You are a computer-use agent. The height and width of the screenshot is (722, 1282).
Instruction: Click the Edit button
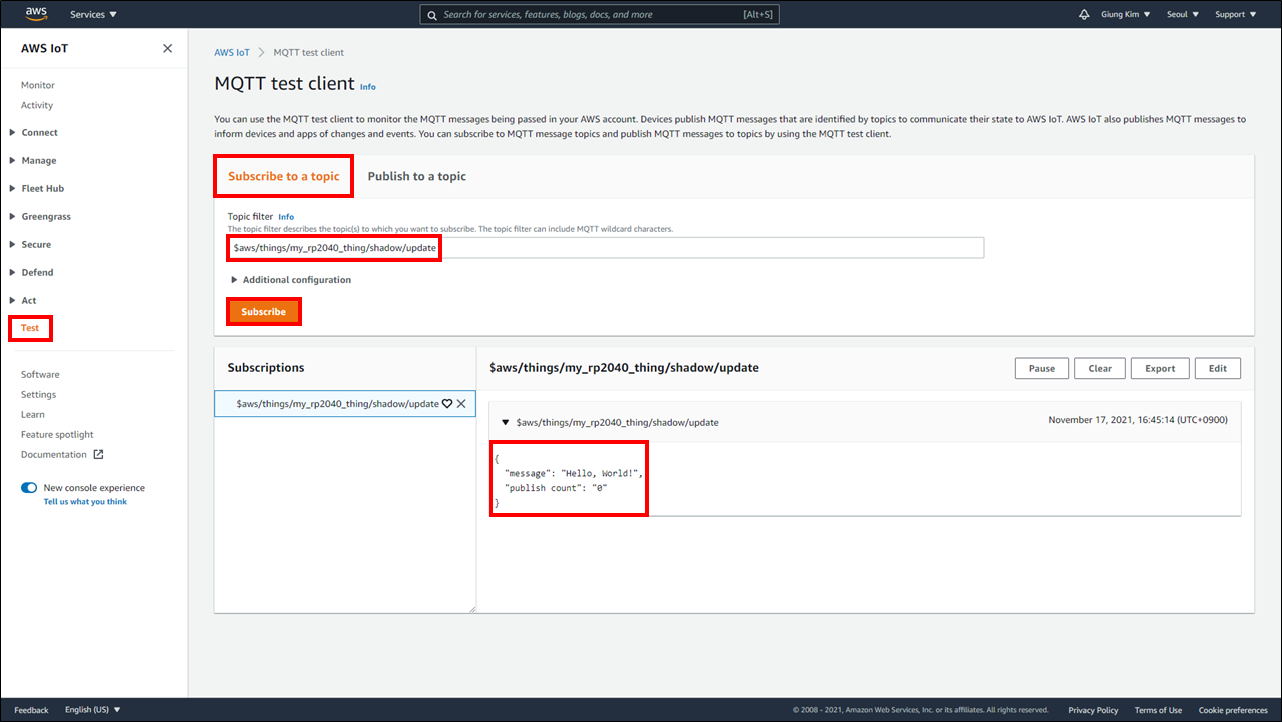(x=1218, y=368)
